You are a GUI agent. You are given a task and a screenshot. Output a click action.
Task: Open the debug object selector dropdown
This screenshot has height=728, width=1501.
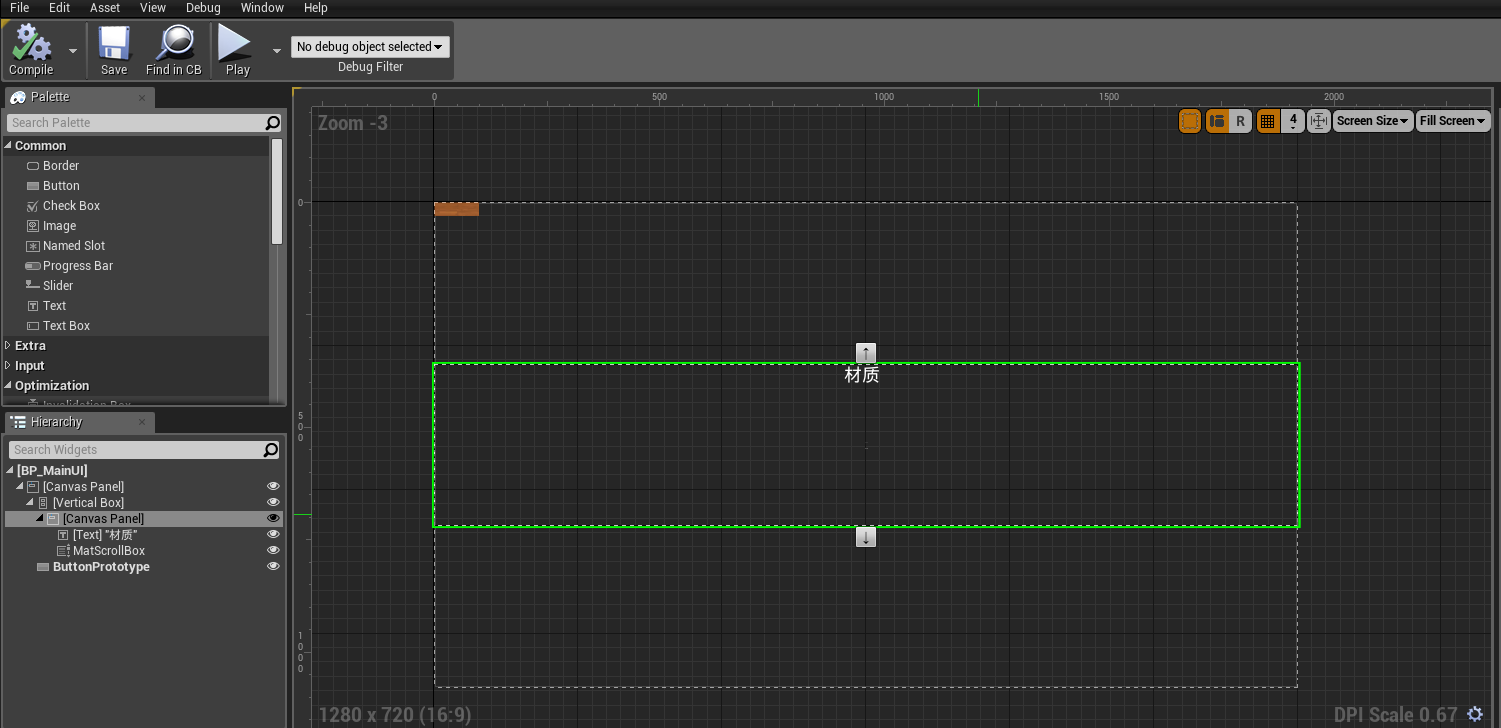point(370,47)
